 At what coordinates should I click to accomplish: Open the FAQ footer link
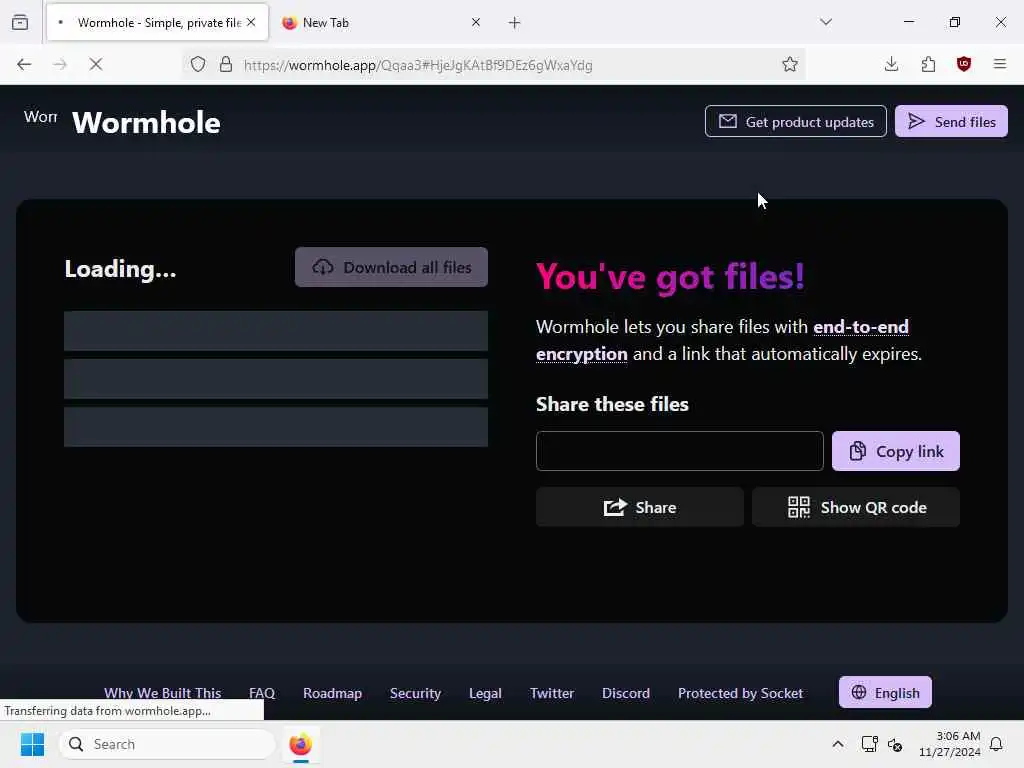click(x=262, y=693)
